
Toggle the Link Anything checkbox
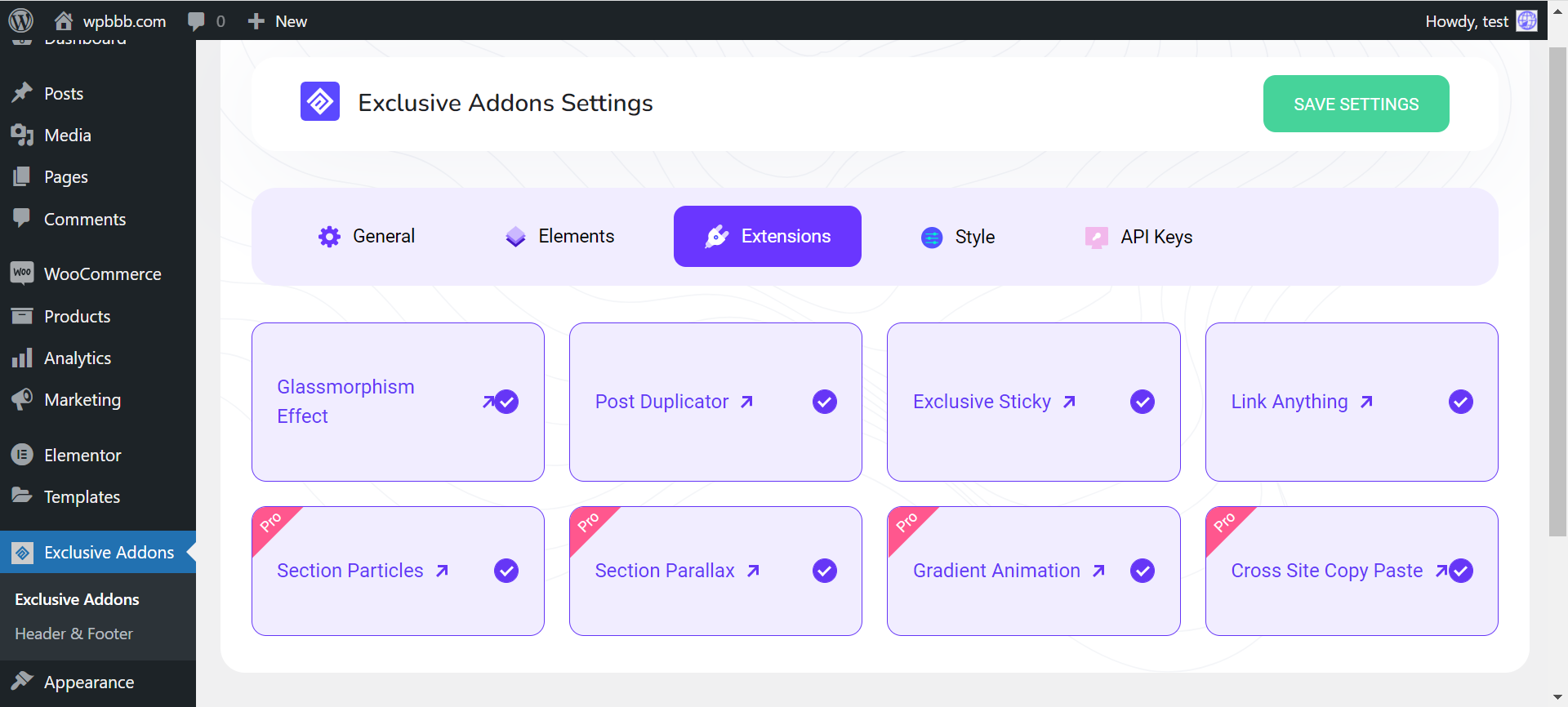click(1461, 402)
